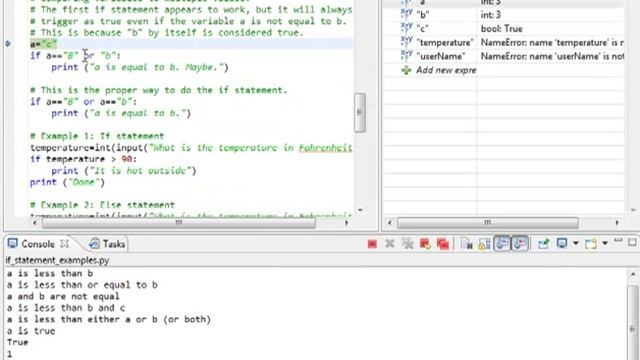The height and width of the screenshot is (360, 640).
Task: Click the line 'if a=="B" or "b":'
Action: point(75,55)
